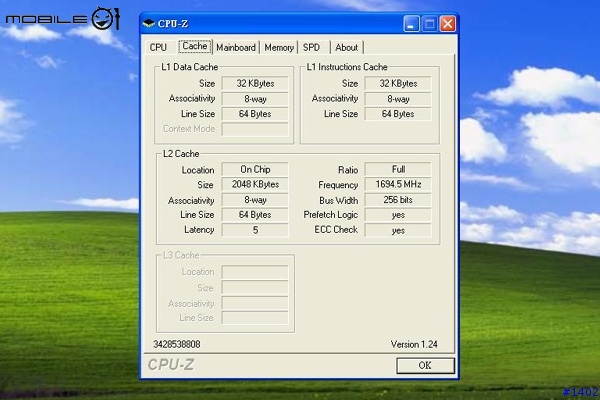
Task: Click the empty L3 Cache Location field
Action: 255,272
